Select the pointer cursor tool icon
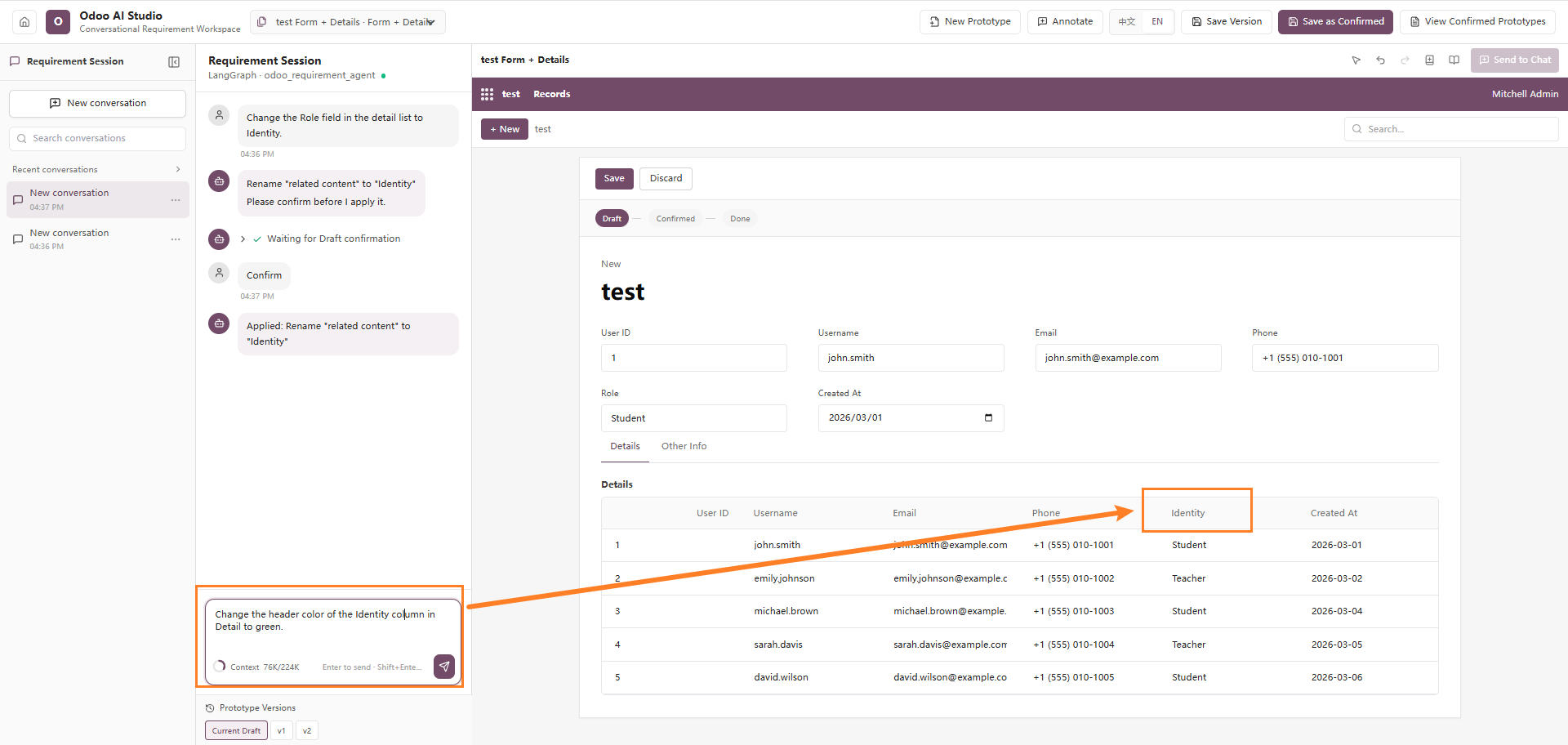 coord(1356,60)
